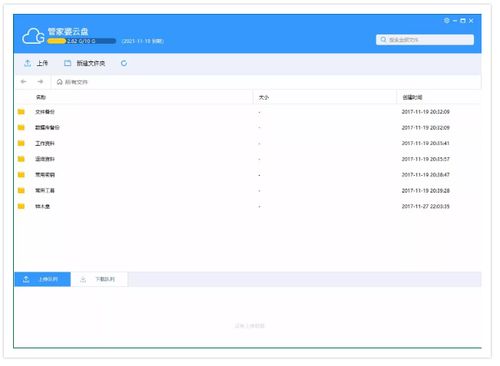The width and height of the screenshot is (500, 366).
Task: Click date 2017-11-27 22:03:35
Action: pyautogui.click(x=426, y=206)
